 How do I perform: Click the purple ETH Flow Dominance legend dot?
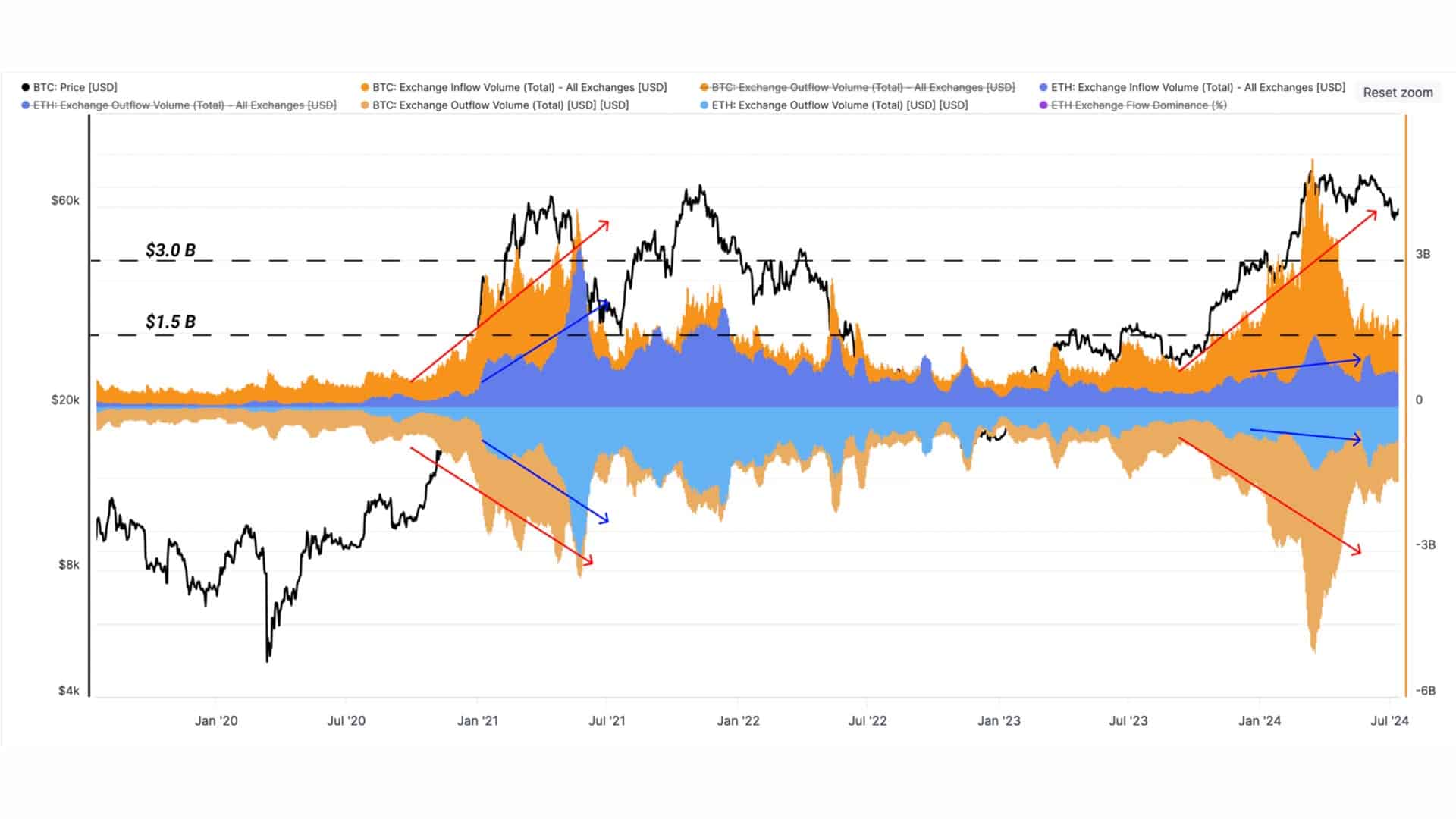[x=1044, y=105]
